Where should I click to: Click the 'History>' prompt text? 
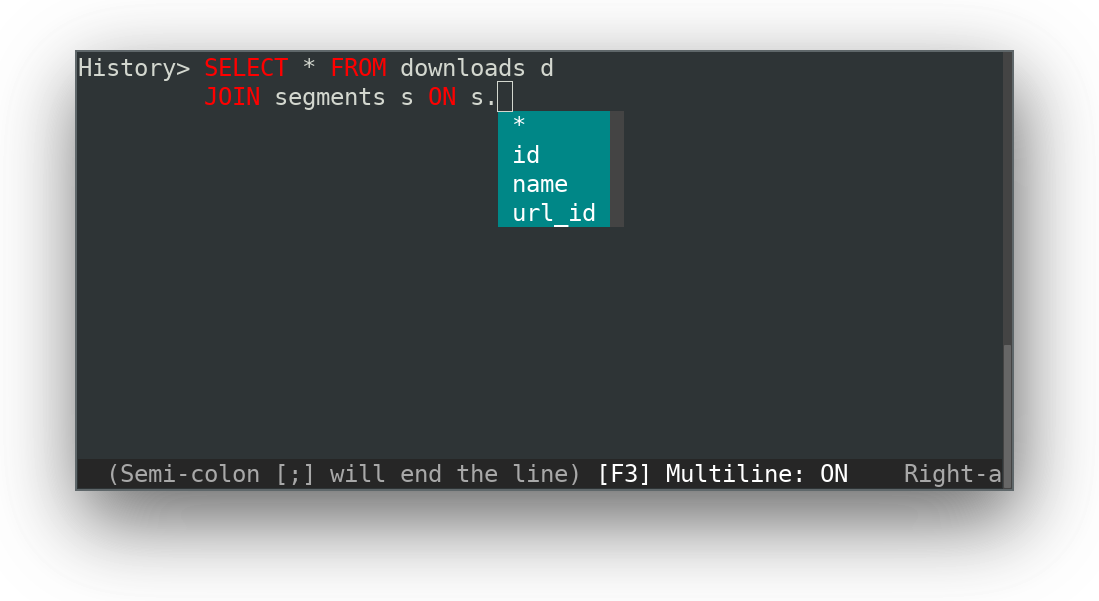pyautogui.click(x=134, y=68)
